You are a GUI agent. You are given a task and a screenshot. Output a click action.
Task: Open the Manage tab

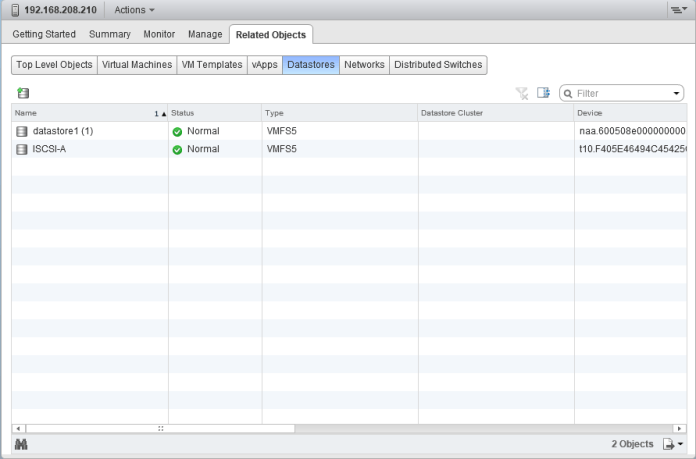tap(204, 34)
